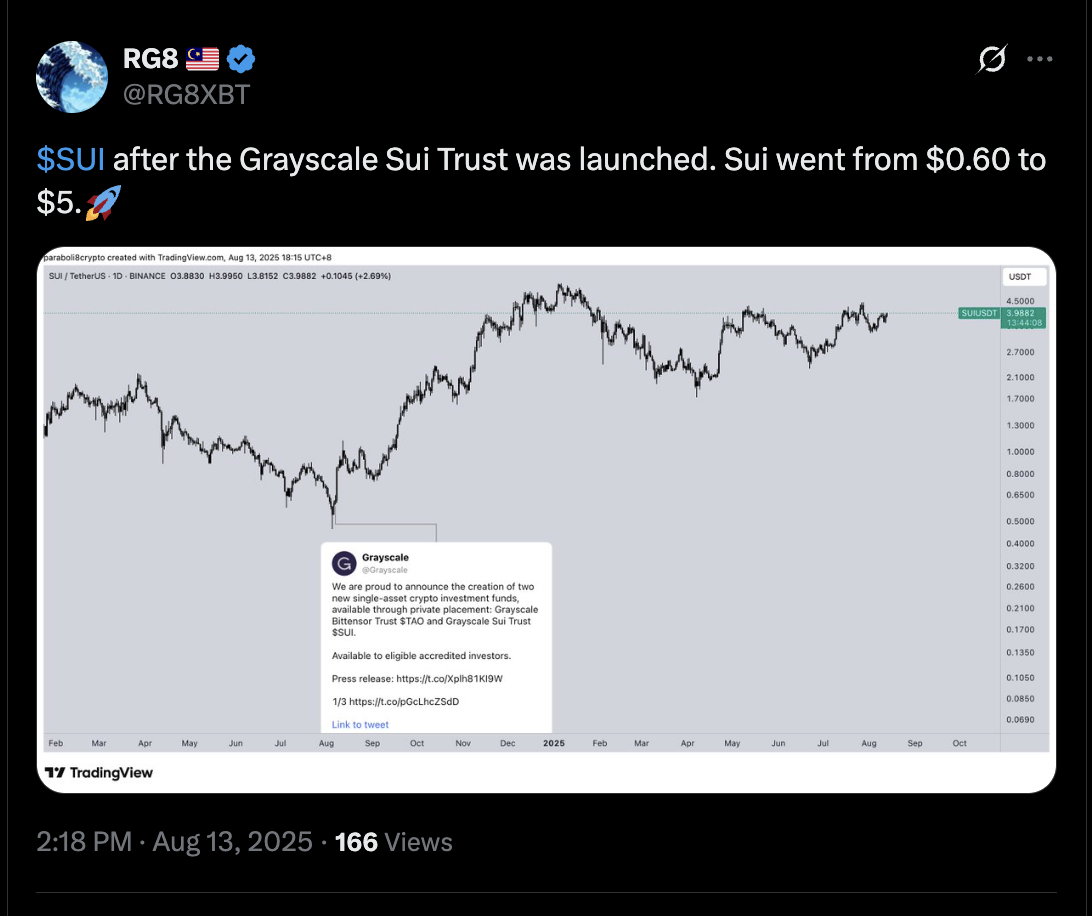
Task: Click the @RG8XBT handle
Action: (x=186, y=95)
